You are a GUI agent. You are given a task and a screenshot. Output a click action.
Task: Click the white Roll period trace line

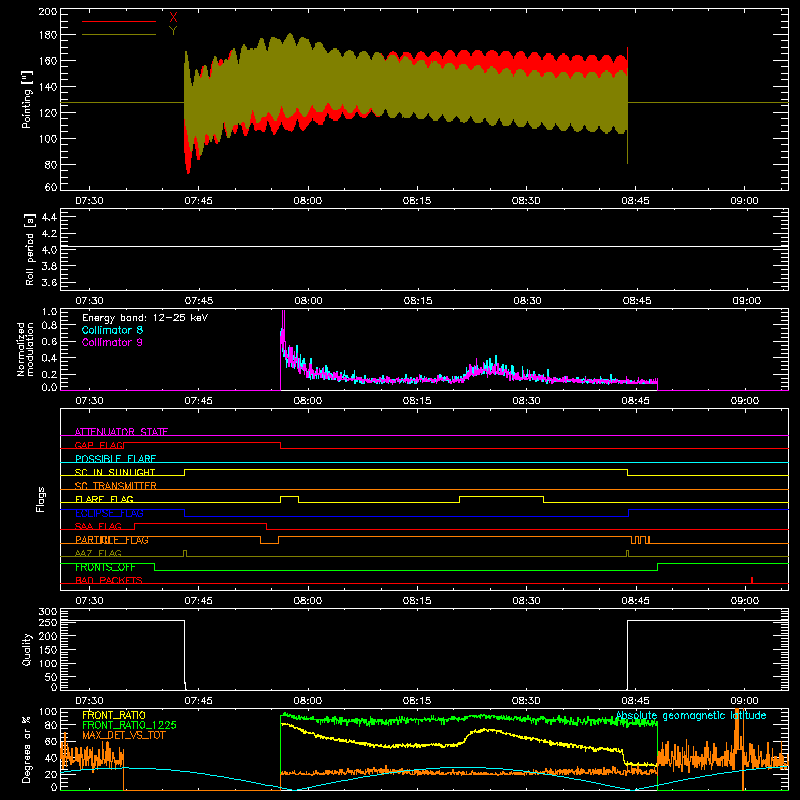click(424, 247)
